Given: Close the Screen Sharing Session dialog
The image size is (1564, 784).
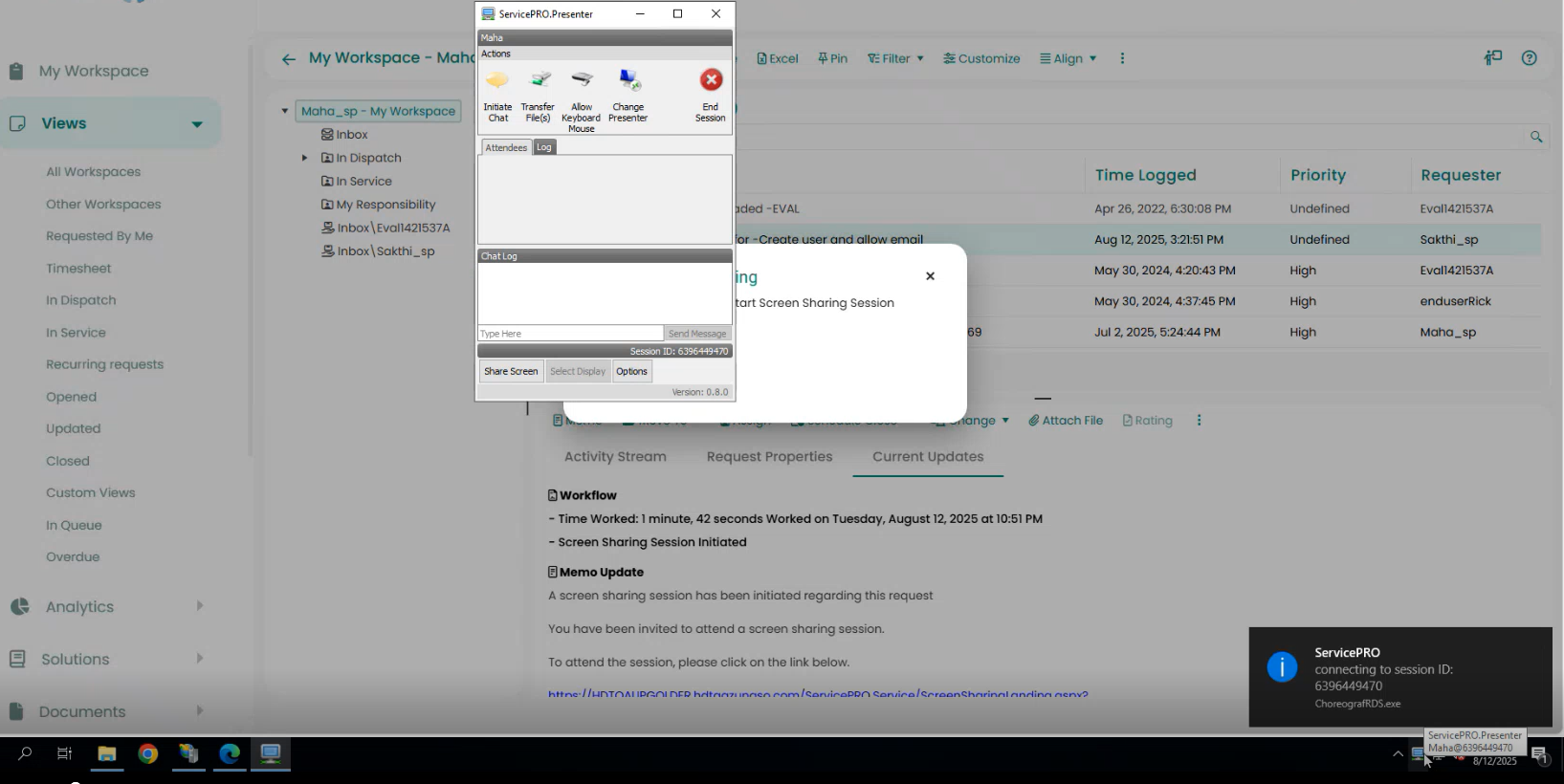Looking at the screenshot, I should pyautogui.click(x=930, y=276).
